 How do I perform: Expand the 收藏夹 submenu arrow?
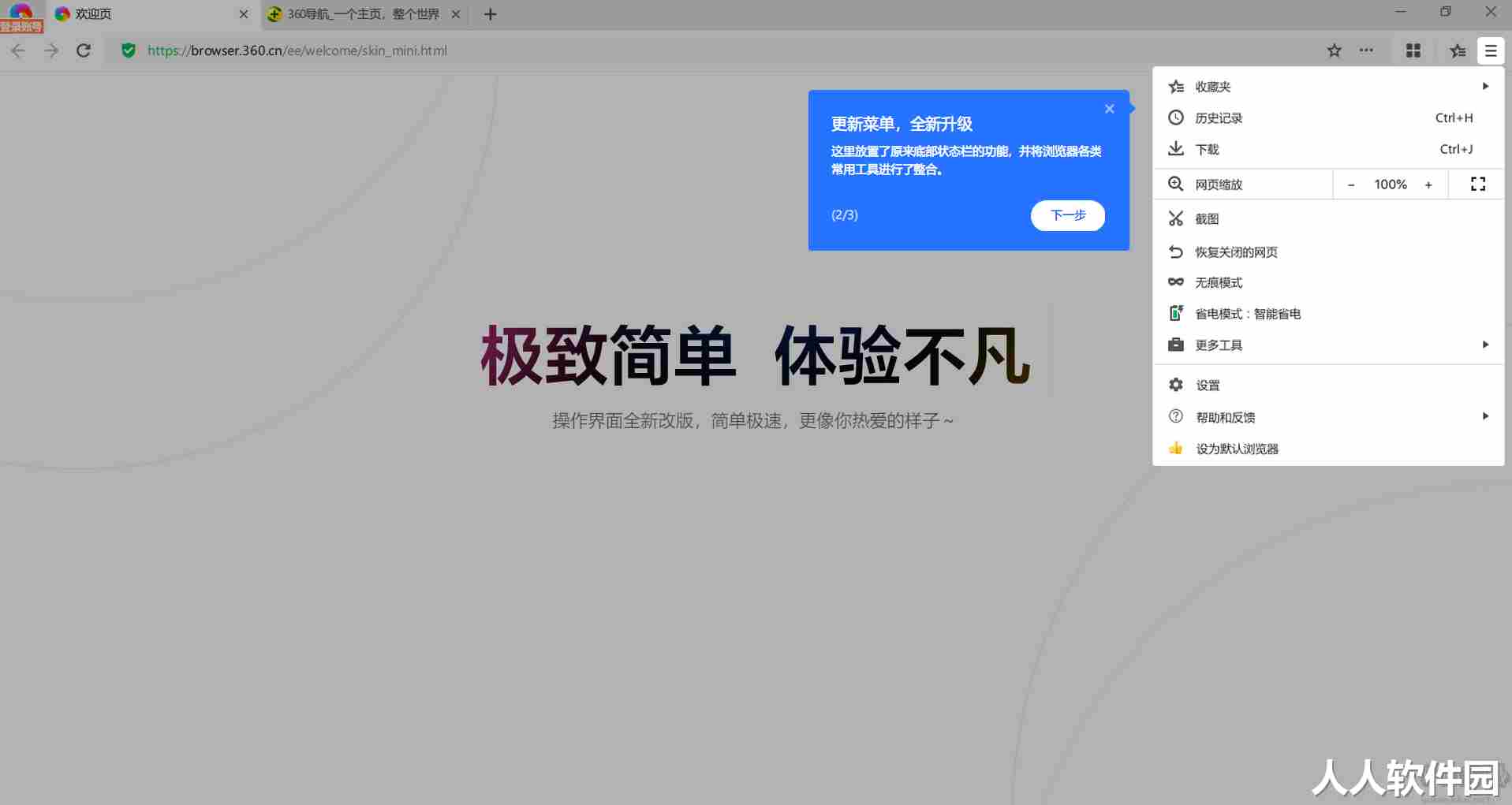click(1485, 86)
